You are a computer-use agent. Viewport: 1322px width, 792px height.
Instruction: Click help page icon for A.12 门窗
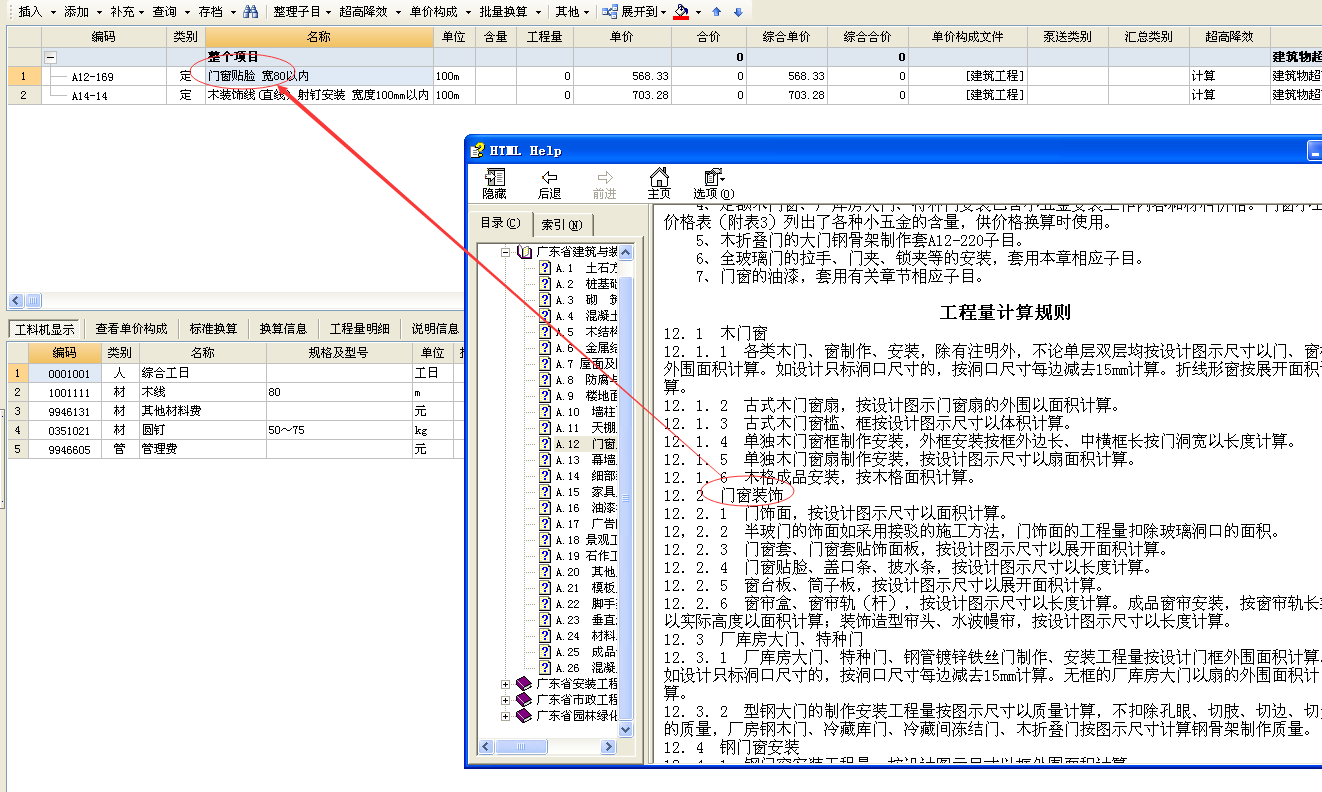pyautogui.click(x=545, y=444)
